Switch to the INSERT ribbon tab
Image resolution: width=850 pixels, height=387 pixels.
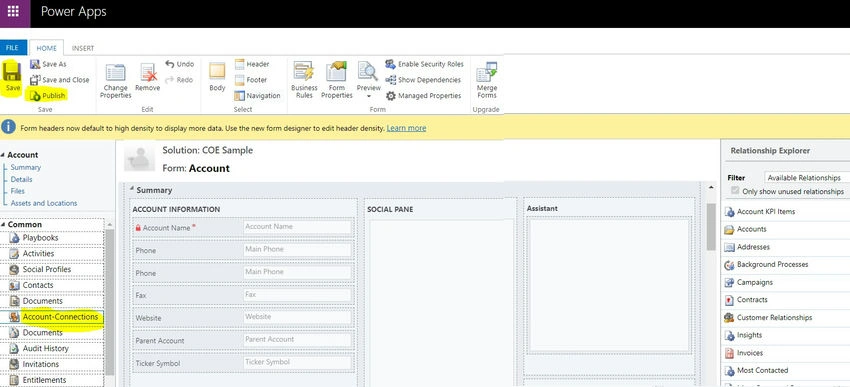tap(83, 48)
